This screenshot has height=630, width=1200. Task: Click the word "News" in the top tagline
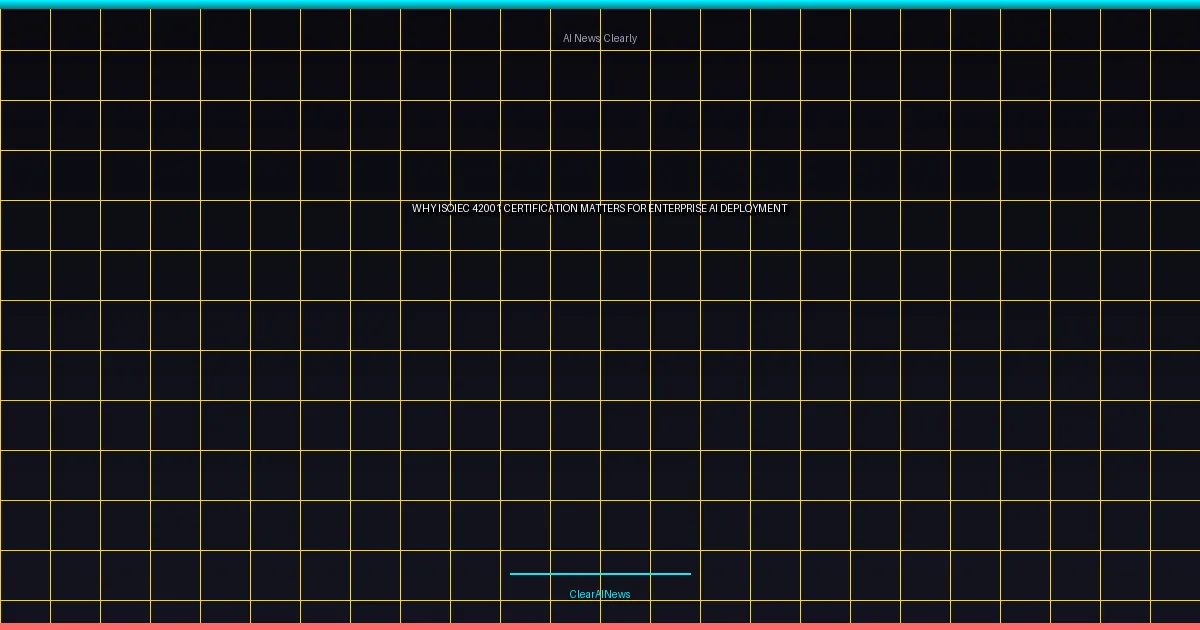(588, 38)
